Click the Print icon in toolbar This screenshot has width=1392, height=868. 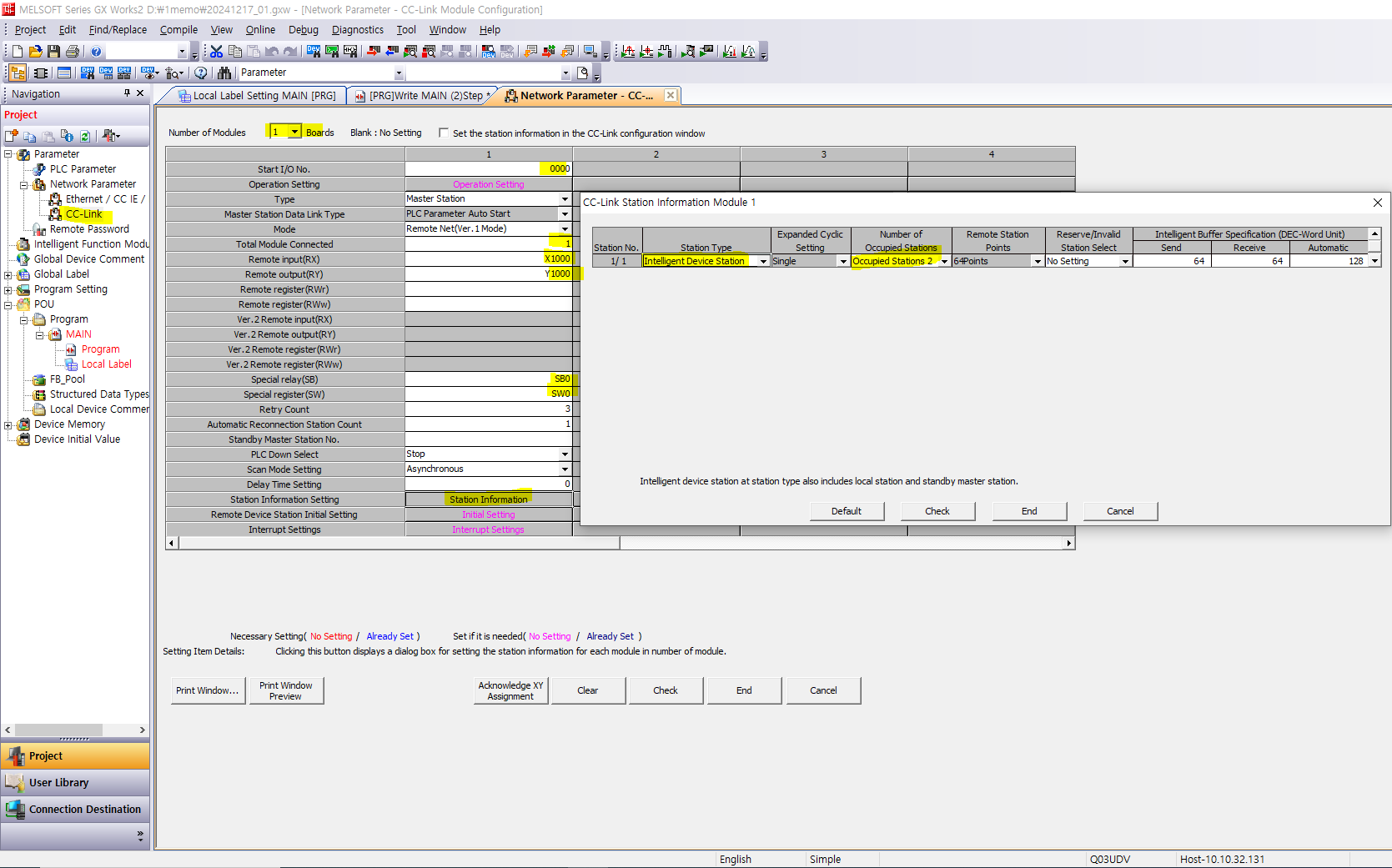click(x=73, y=52)
